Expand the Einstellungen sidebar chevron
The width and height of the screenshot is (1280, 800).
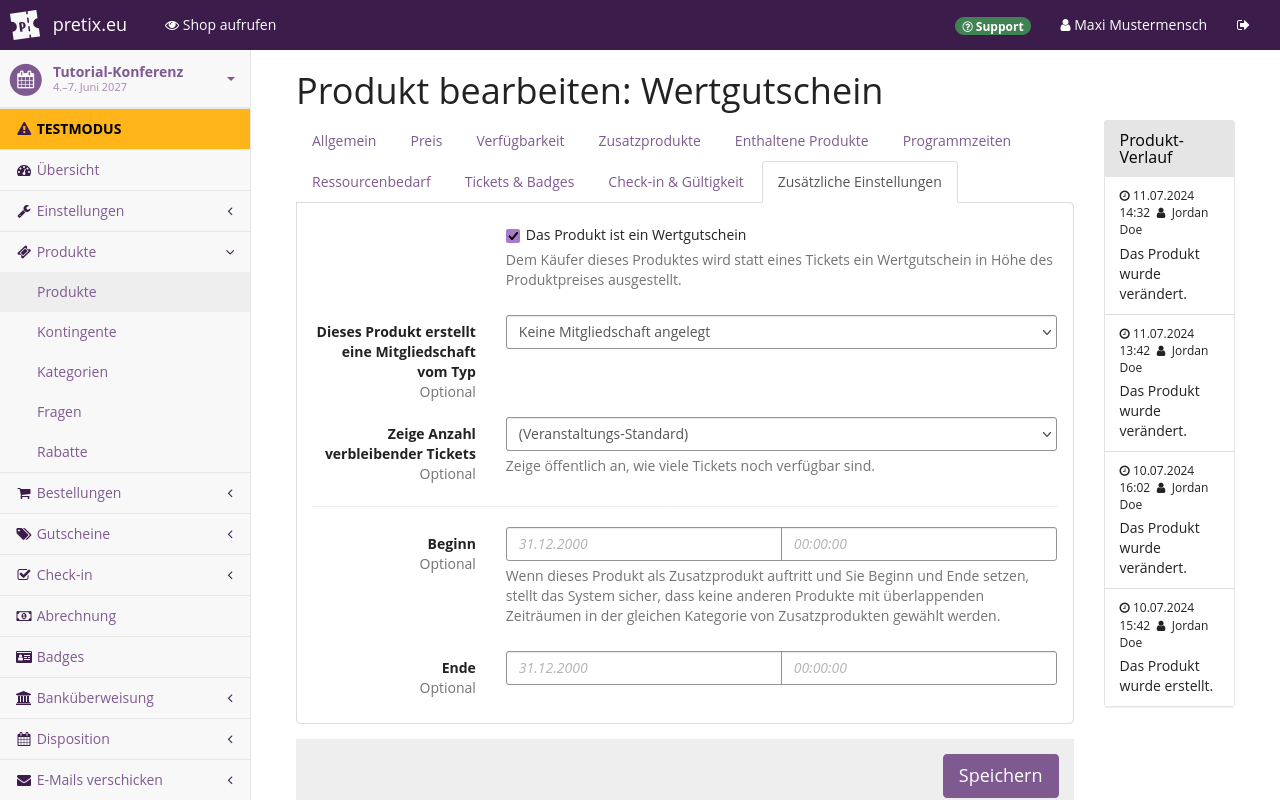tap(230, 211)
